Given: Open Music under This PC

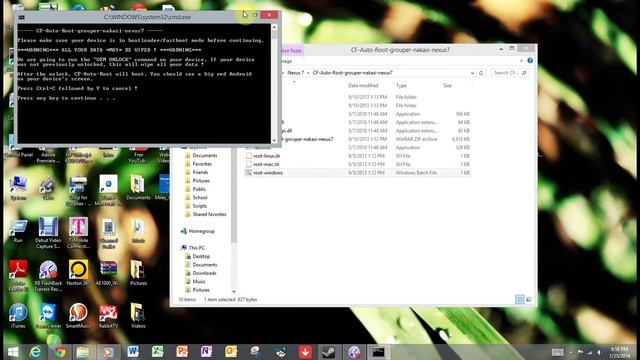Looking at the screenshot, I should pyautogui.click(x=199, y=282).
